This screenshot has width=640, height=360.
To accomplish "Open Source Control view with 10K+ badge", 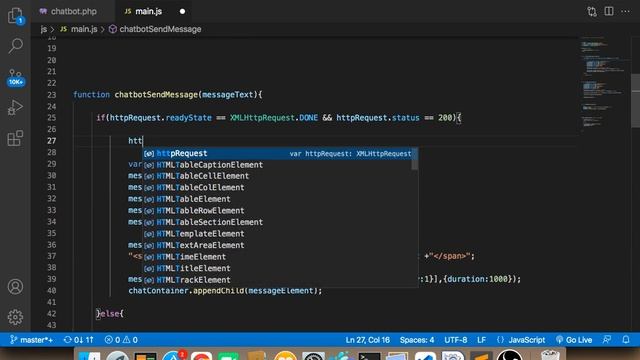I will click(16, 77).
